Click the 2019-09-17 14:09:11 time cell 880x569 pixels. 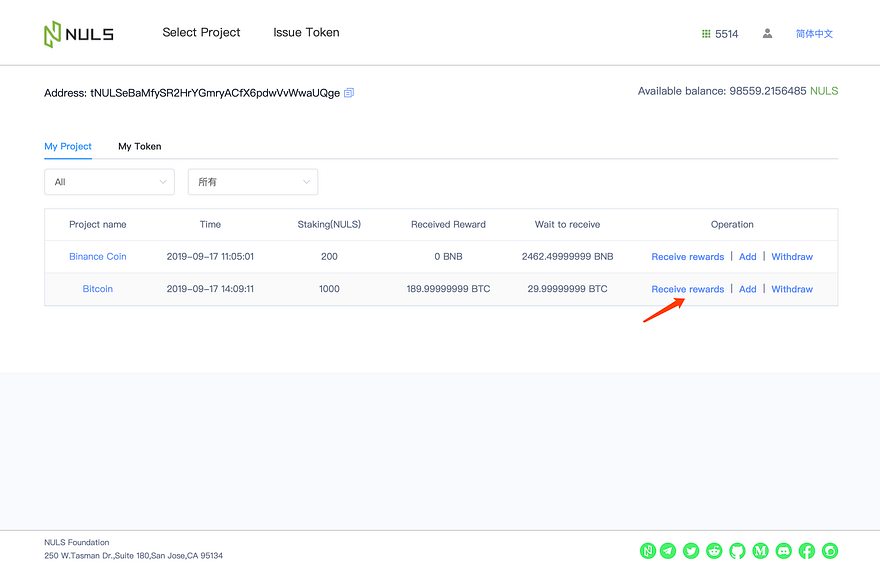pos(210,289)
